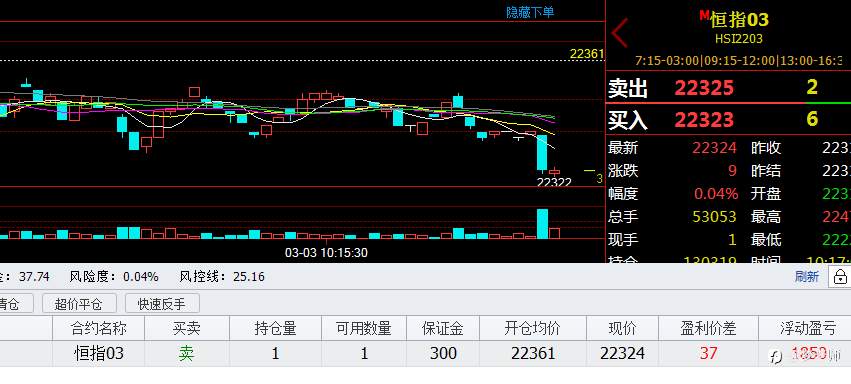
Task: Click the 持仓量 column header
Action: (276, 328)
